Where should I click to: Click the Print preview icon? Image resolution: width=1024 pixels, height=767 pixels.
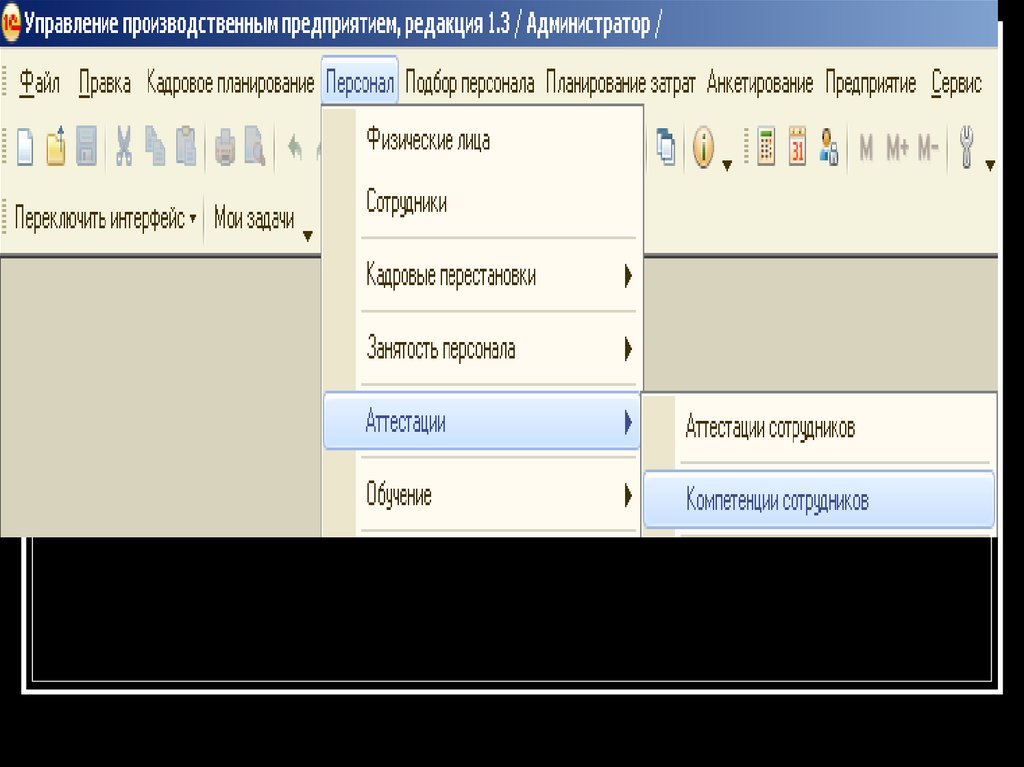(255, 146)
